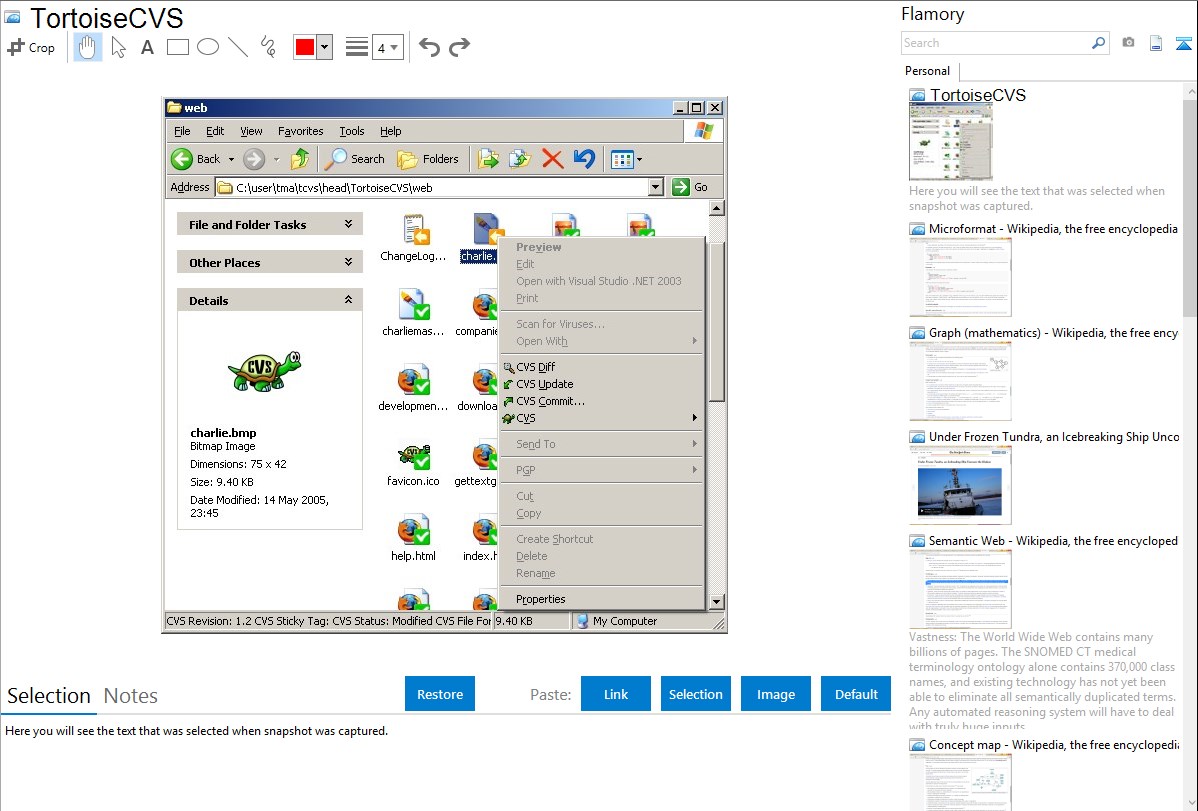Open the Personal tab
1198x811 pixels.
click(x=927, y=71)
